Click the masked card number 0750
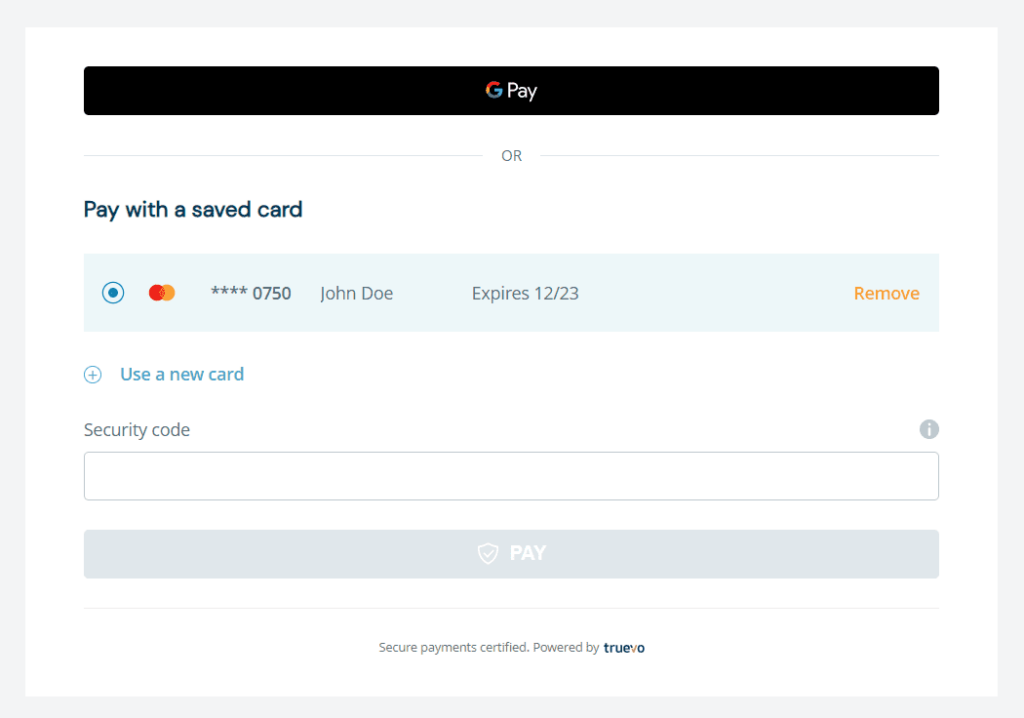 250,293
